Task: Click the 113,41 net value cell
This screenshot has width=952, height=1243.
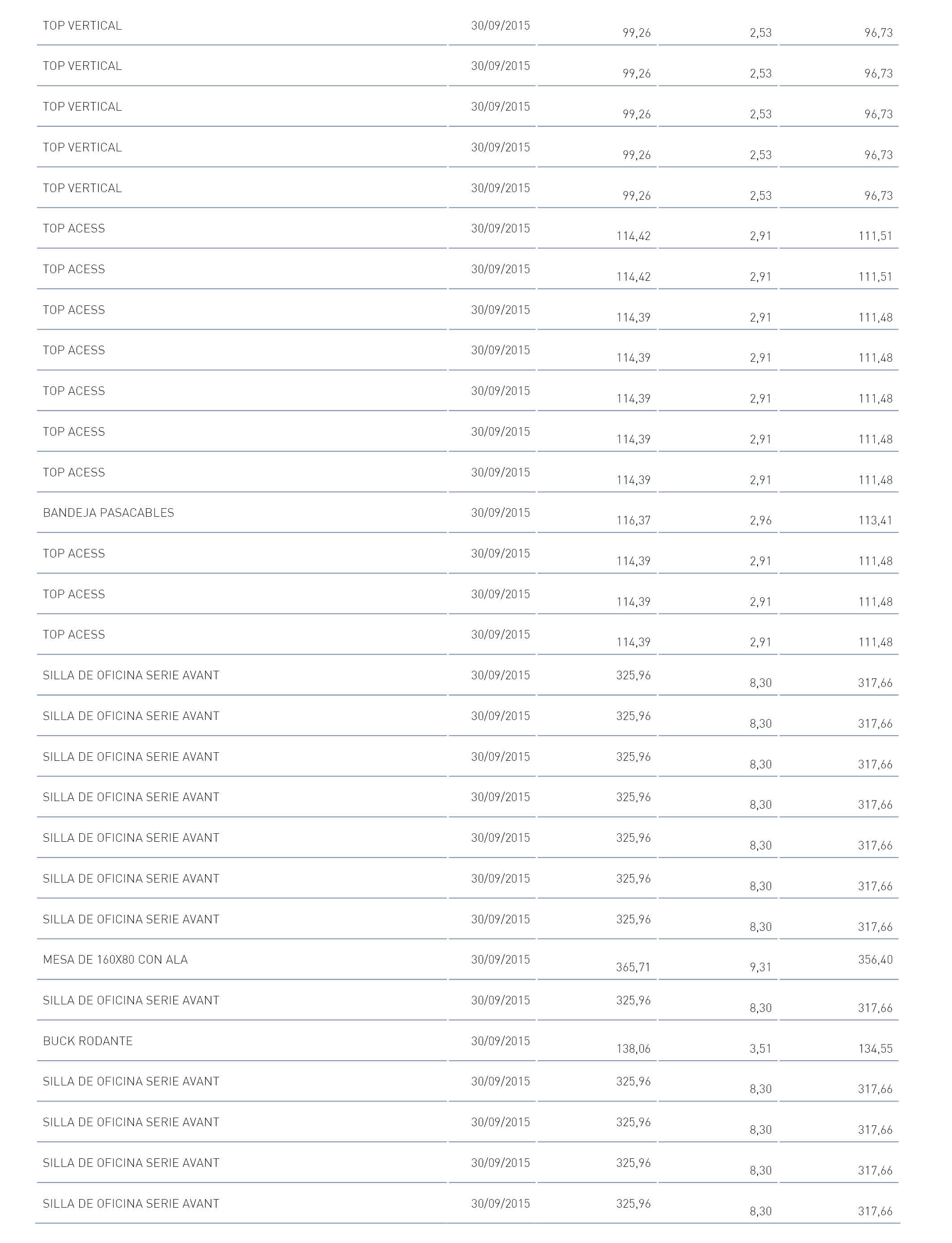Action: point(875,520)
